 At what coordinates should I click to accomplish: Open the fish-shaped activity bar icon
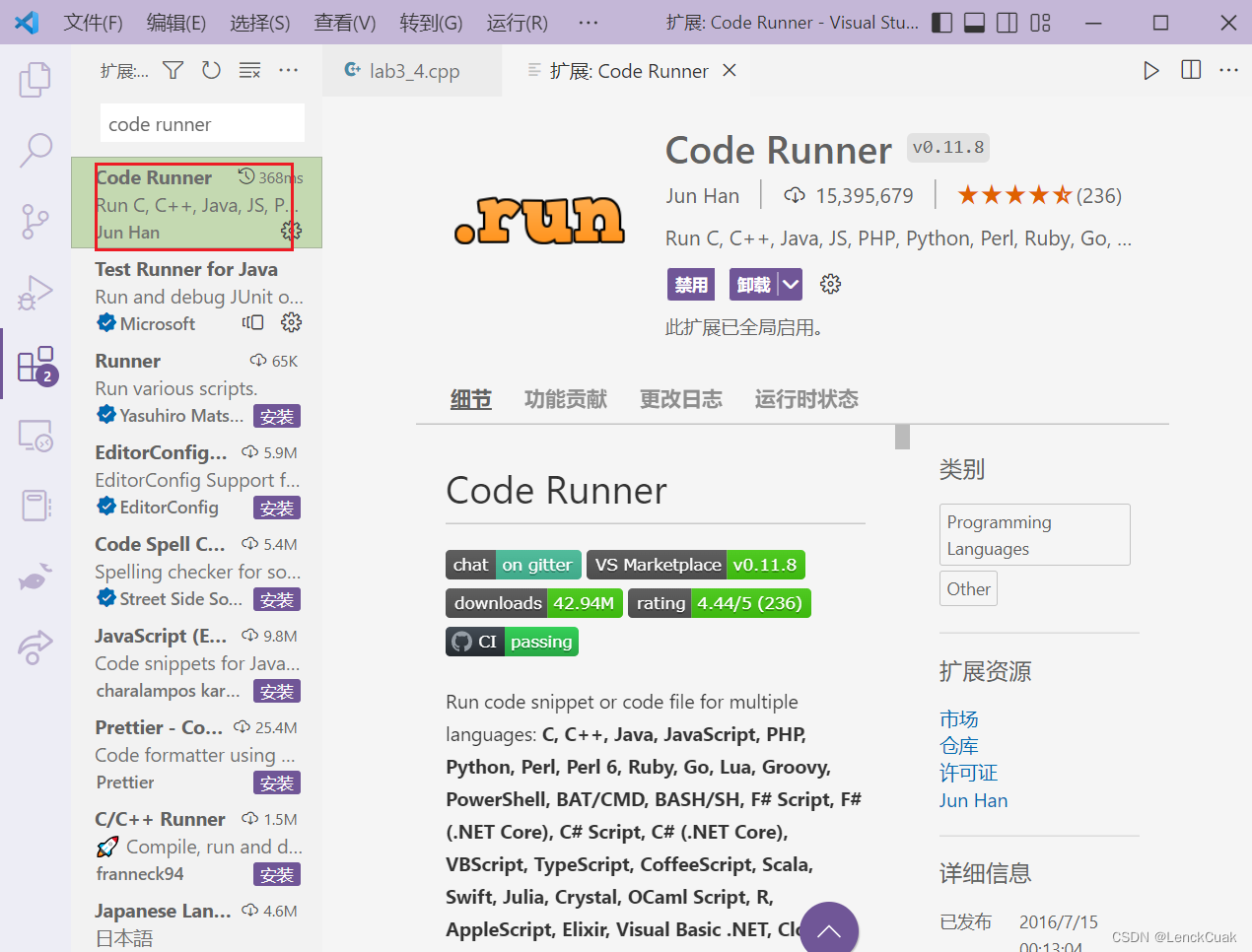[35, 577]
